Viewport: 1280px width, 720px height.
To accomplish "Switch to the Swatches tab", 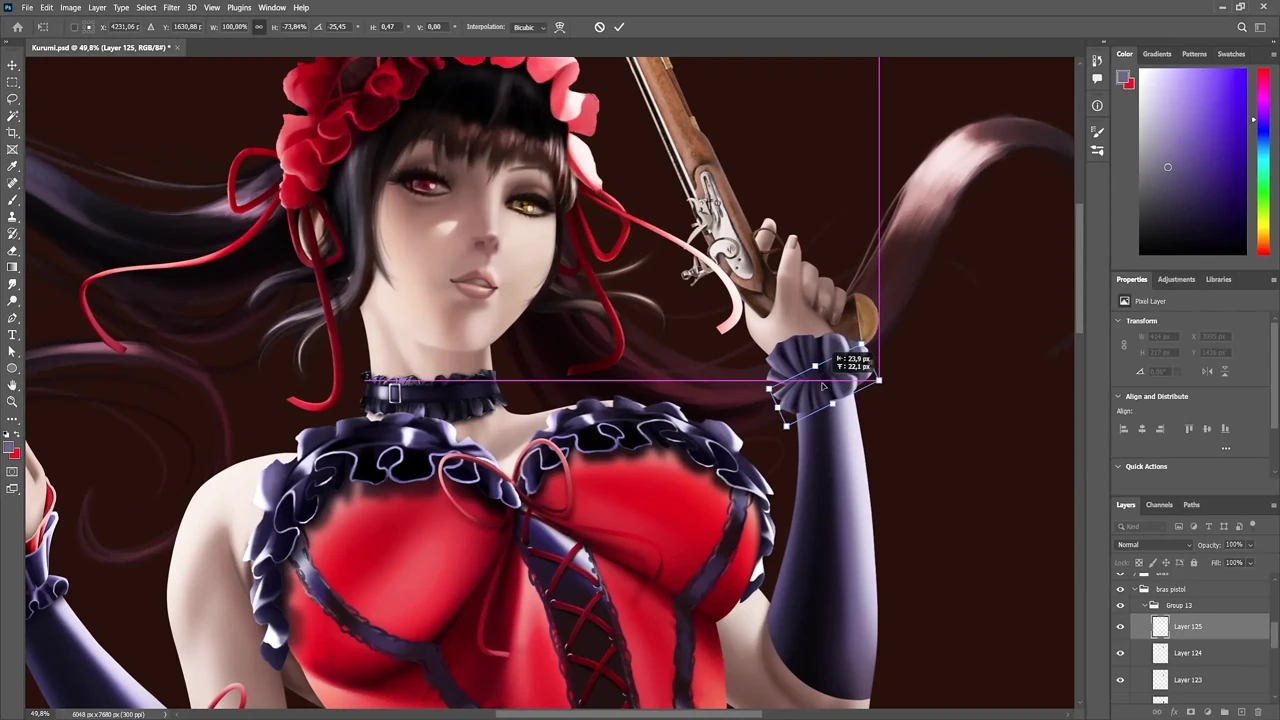I will [1231, 54].
